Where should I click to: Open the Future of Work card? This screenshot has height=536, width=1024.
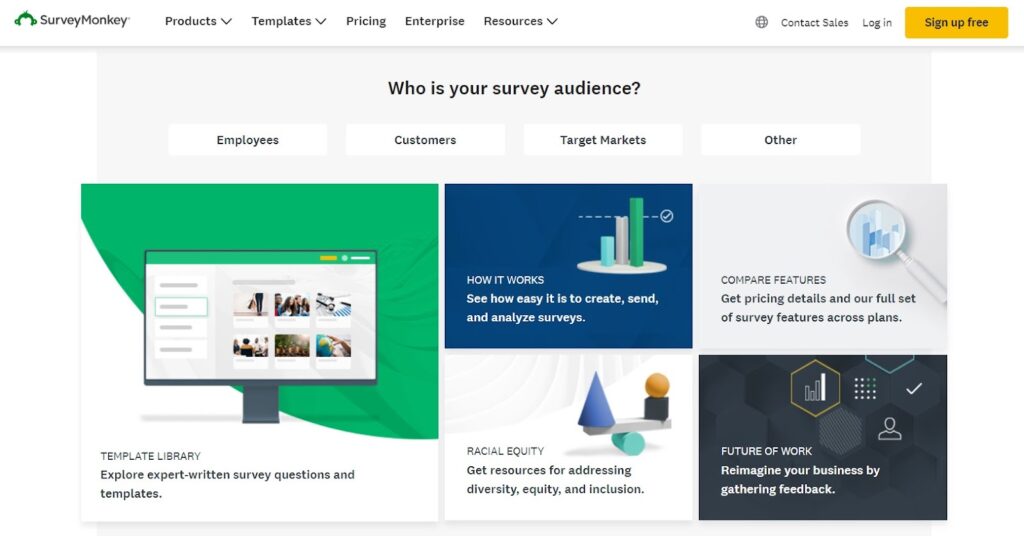pyautogui.click(x=823, y=437)
